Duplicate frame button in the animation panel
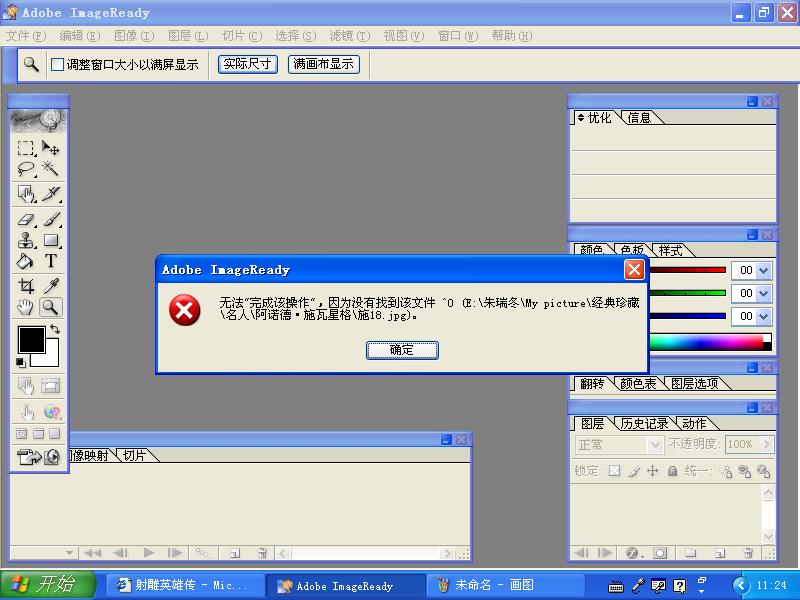Viewport: 800px width, 600px height. [235, 553]
